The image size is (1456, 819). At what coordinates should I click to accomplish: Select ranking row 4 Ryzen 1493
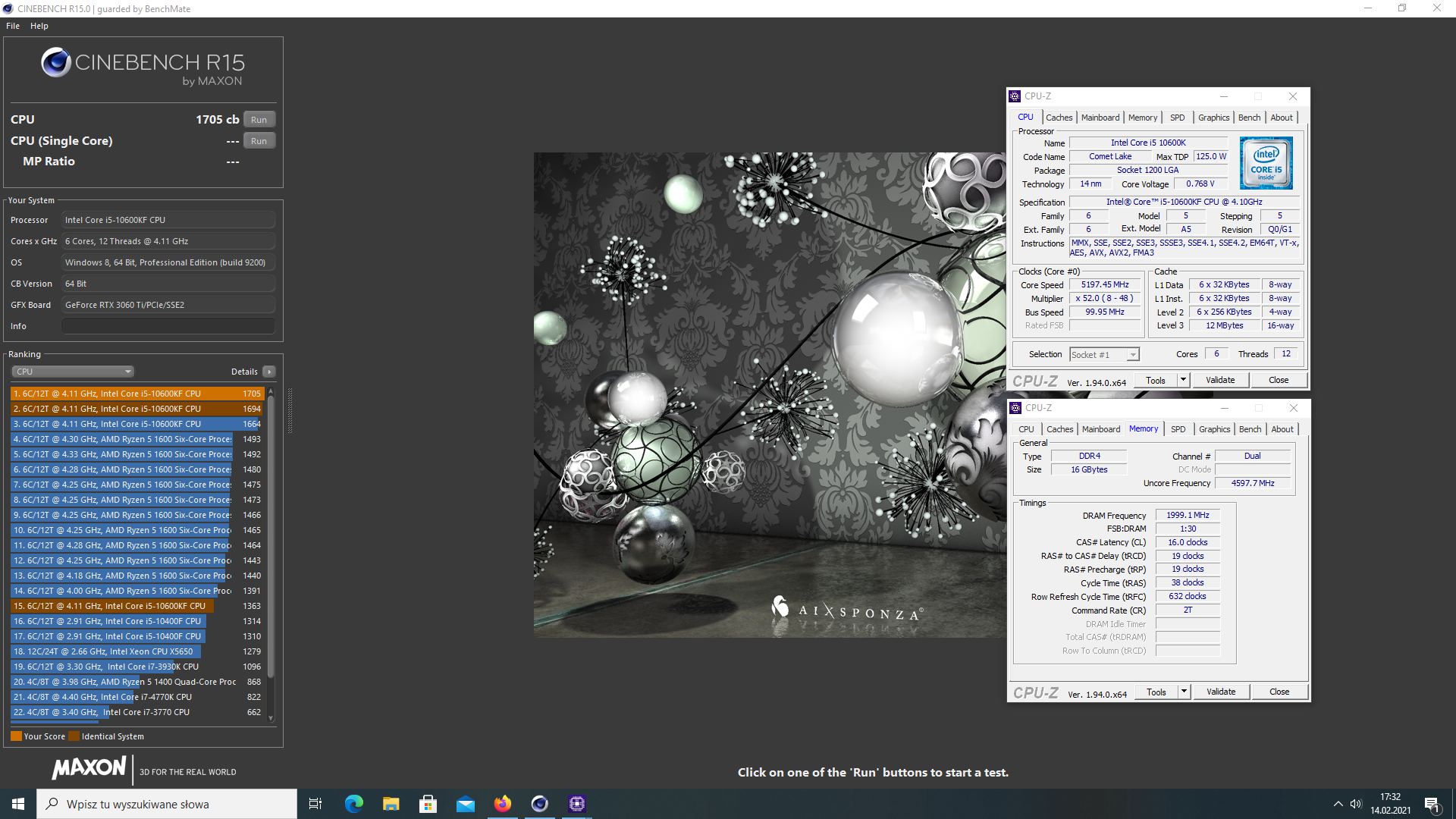tap(137, 439)
